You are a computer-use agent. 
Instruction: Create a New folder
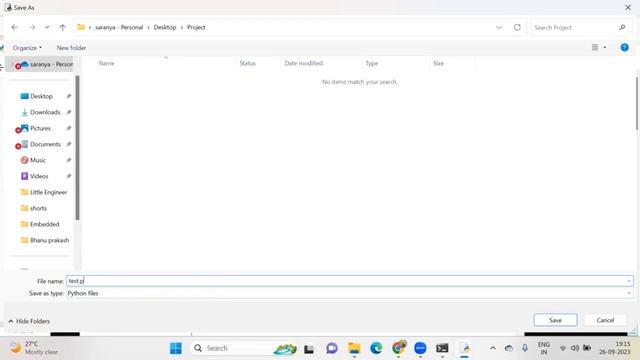(x=71, y=48)
